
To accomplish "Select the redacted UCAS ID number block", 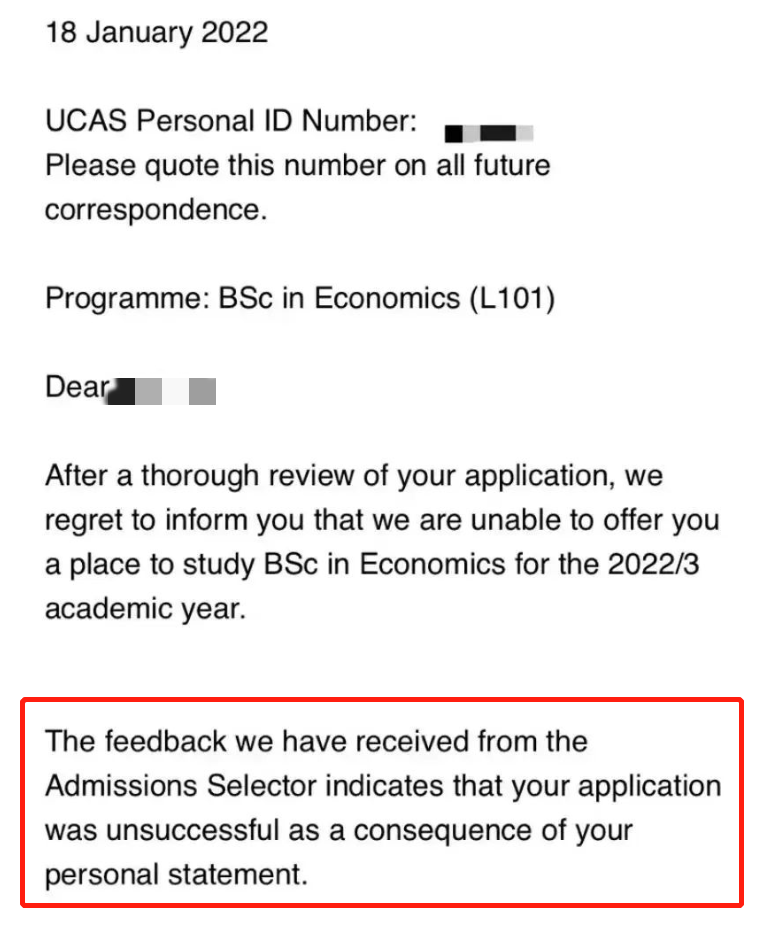I will (489, 133).
